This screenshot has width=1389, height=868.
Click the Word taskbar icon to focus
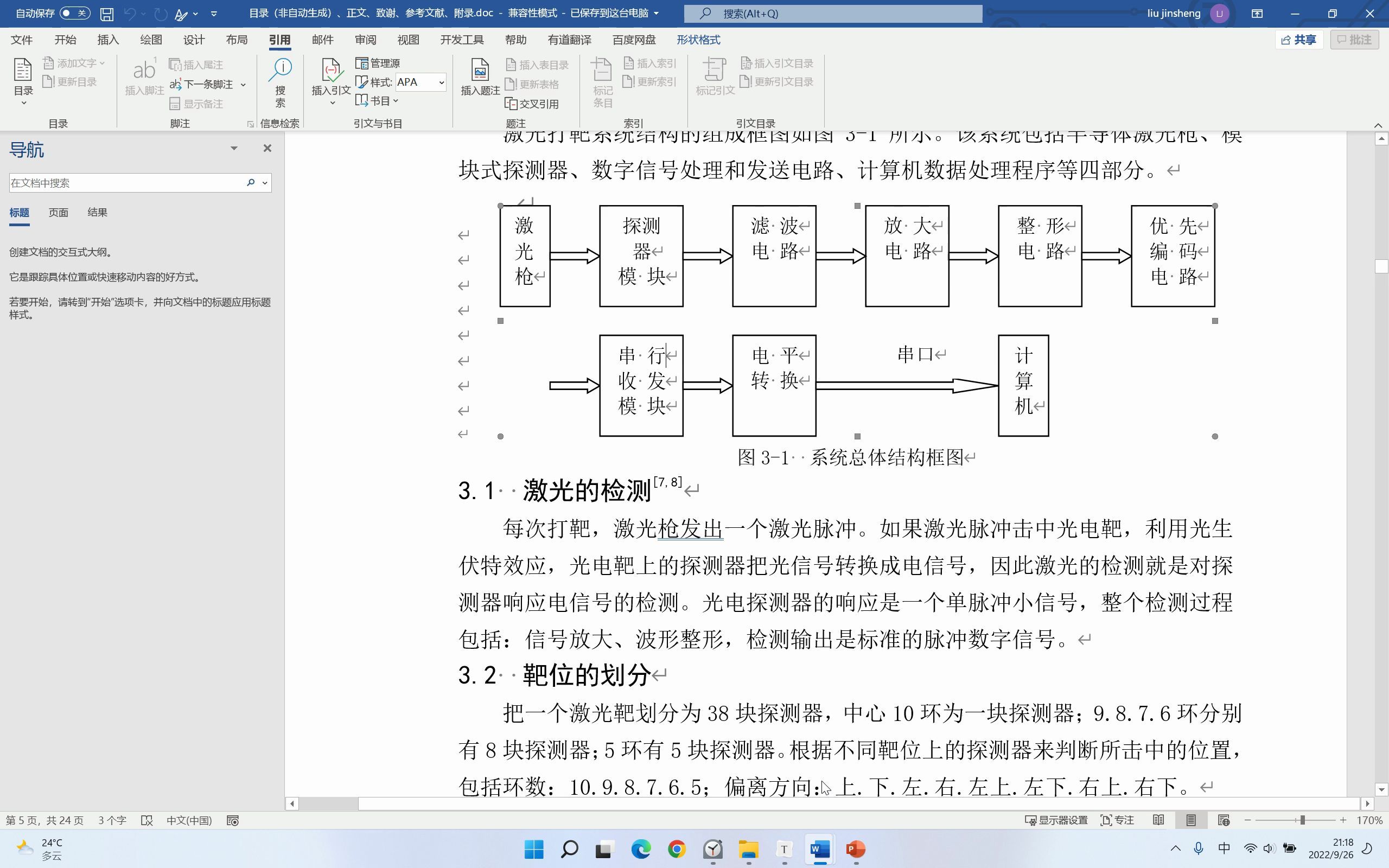tap(820, 849)
